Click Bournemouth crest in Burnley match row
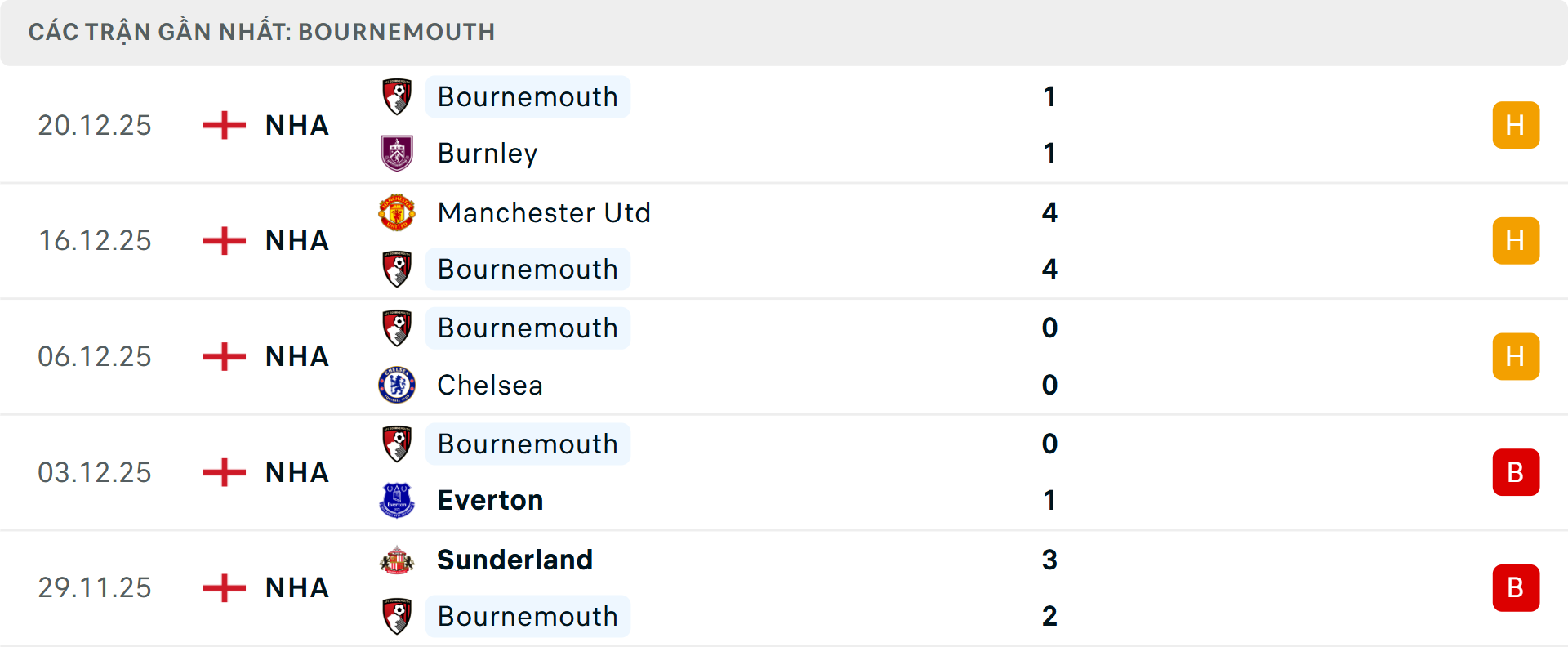 point(397,96)
